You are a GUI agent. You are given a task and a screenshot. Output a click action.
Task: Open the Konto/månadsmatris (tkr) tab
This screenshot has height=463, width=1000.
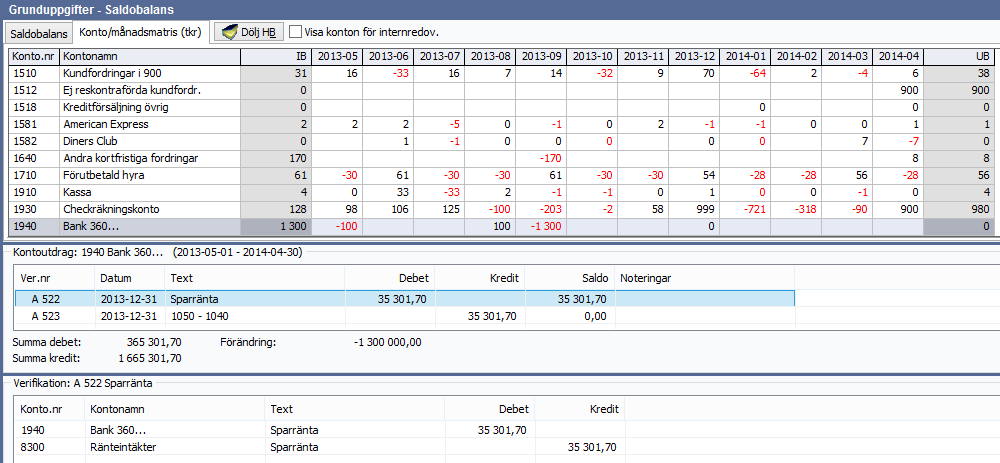[x=141, y=33]
